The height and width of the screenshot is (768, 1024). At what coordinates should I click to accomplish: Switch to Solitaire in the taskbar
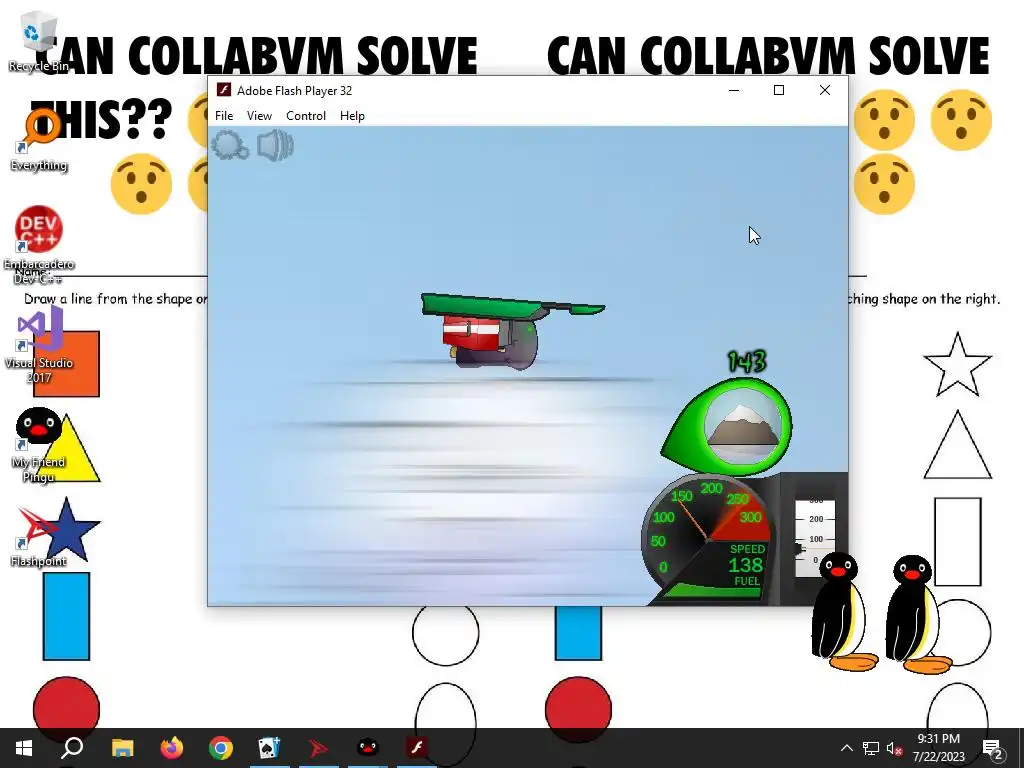click(269, 748)
